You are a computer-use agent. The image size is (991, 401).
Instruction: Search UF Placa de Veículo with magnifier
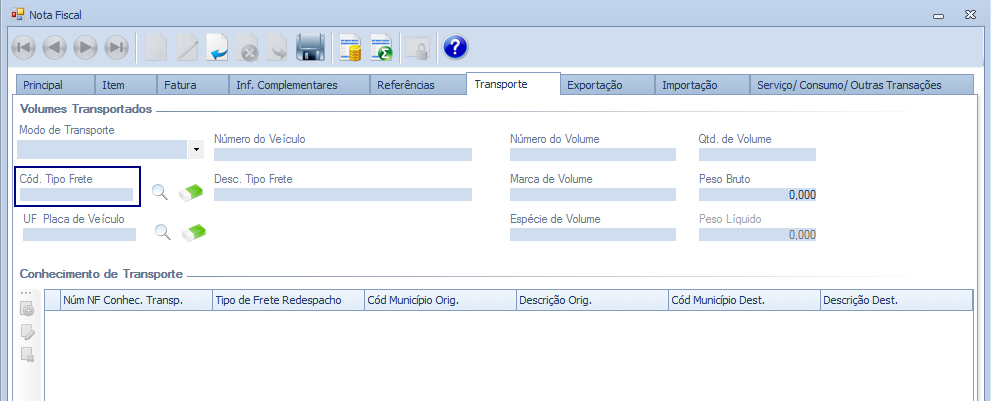(x=163, y=233)
